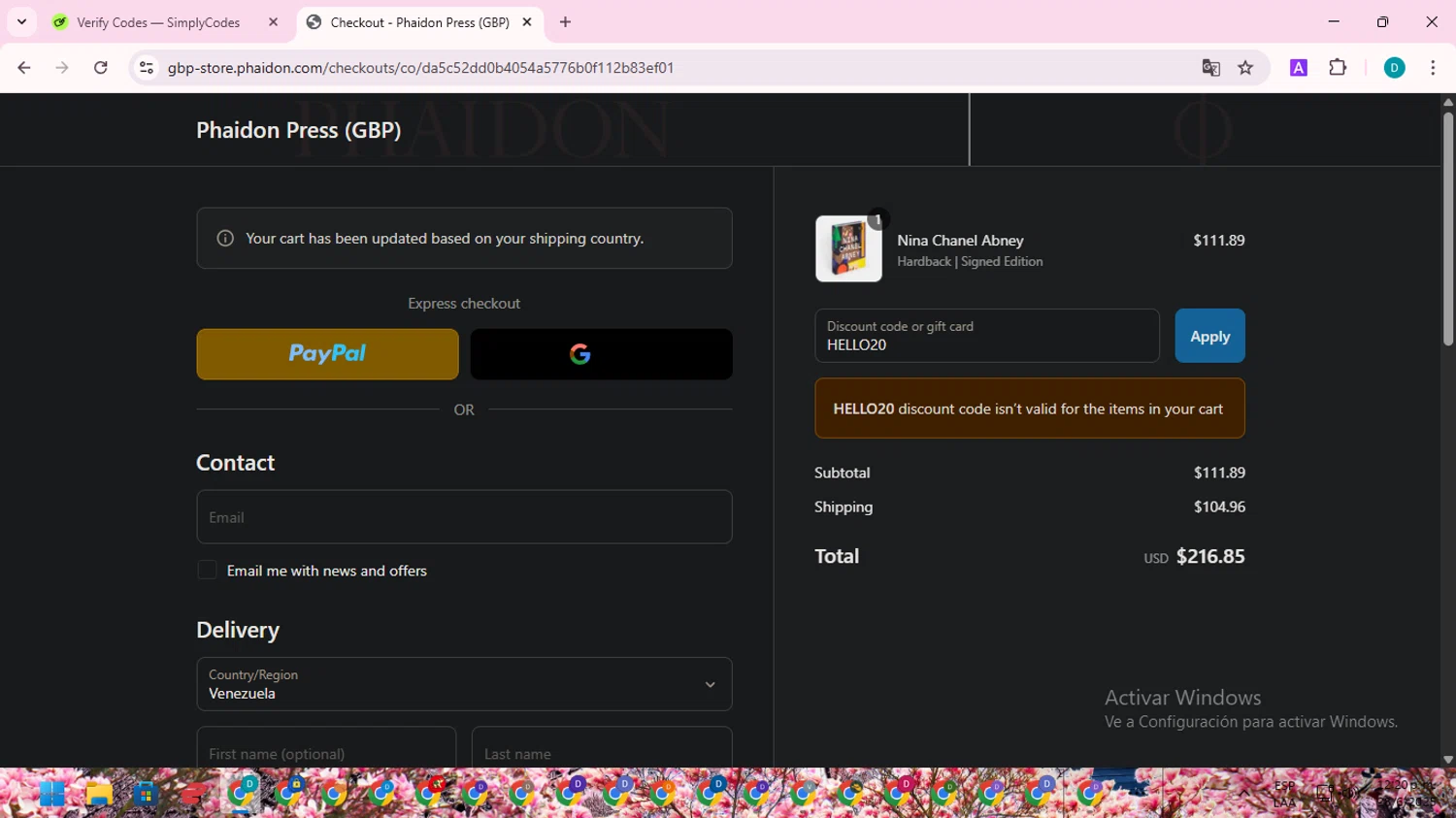1456x818 pixels.
Task: Click the item price $111.89
Action: [1218, 241]
